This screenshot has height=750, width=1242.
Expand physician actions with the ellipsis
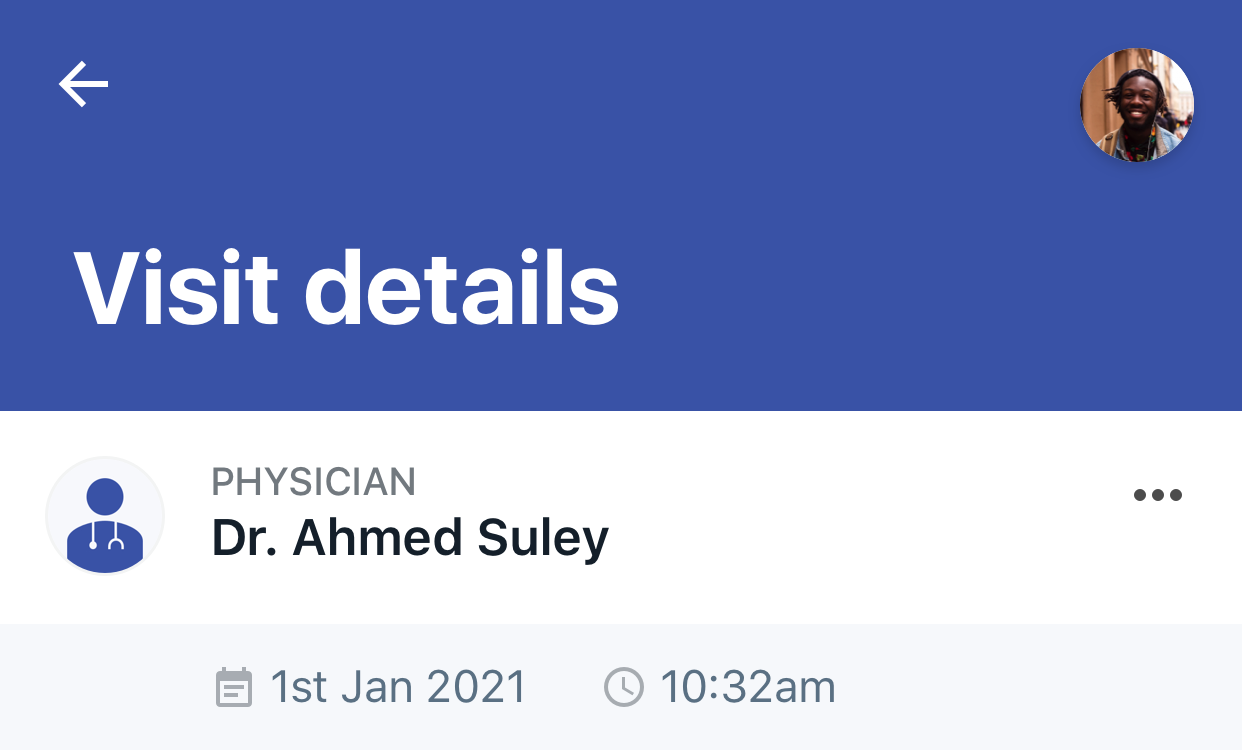[1158, 495]
